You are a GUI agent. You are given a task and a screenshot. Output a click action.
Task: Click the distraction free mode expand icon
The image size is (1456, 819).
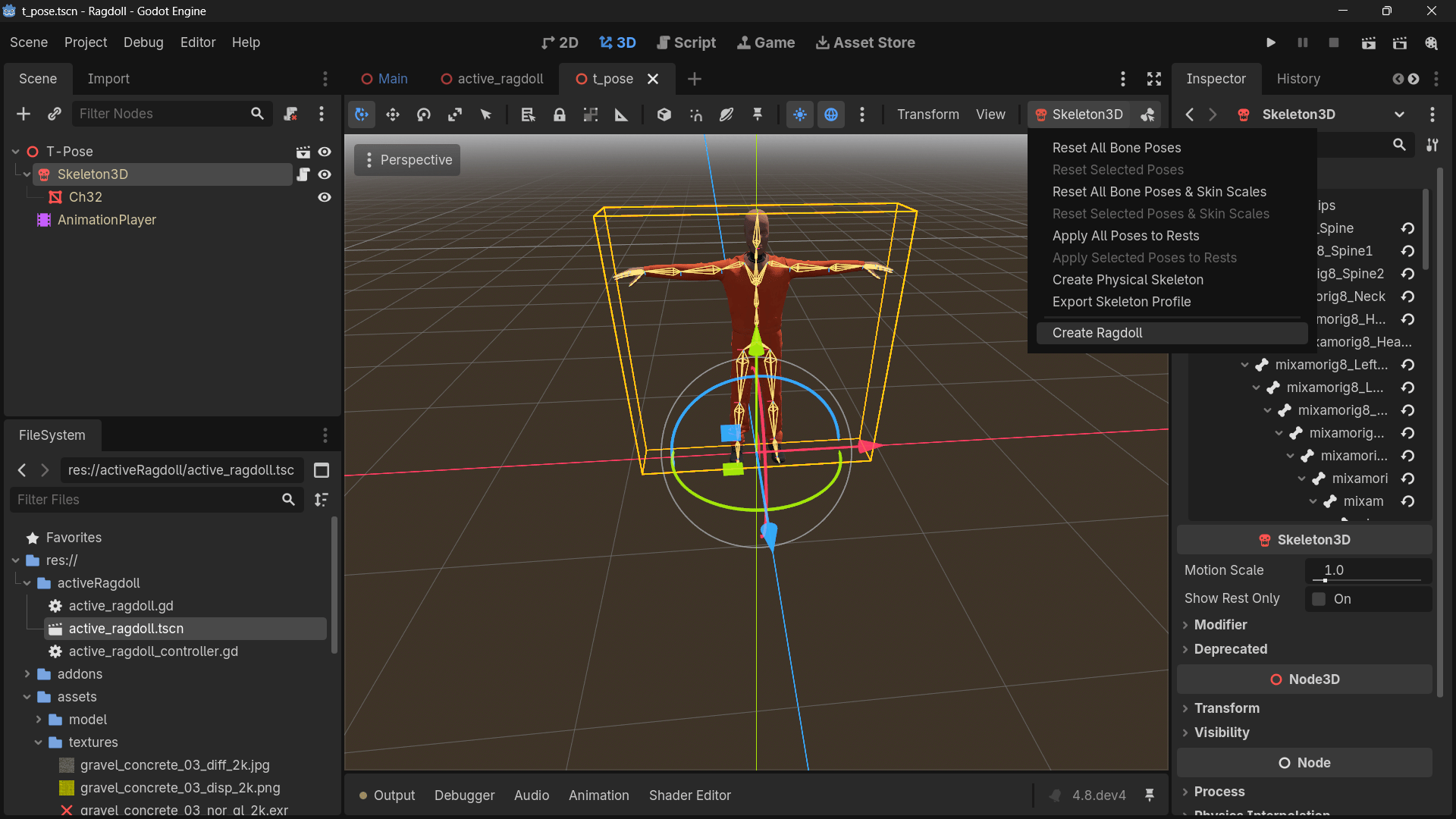pos(1154,79)
